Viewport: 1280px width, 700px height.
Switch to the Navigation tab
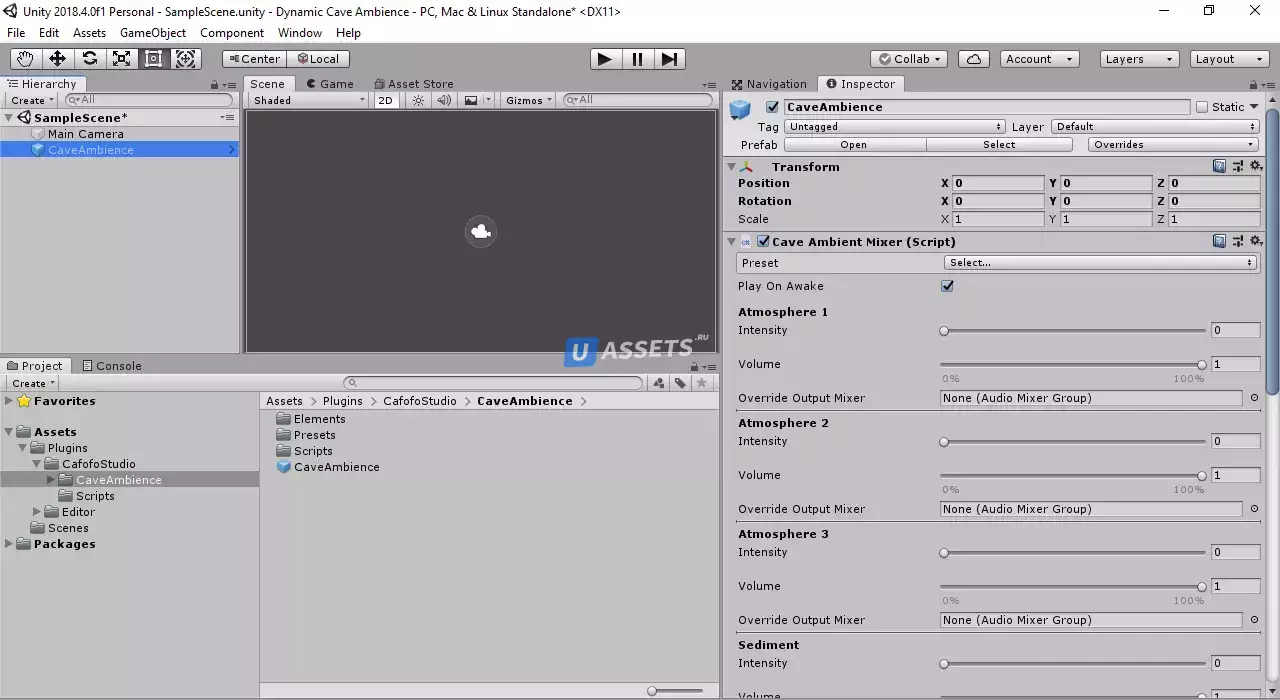click(x=769, y=84)
